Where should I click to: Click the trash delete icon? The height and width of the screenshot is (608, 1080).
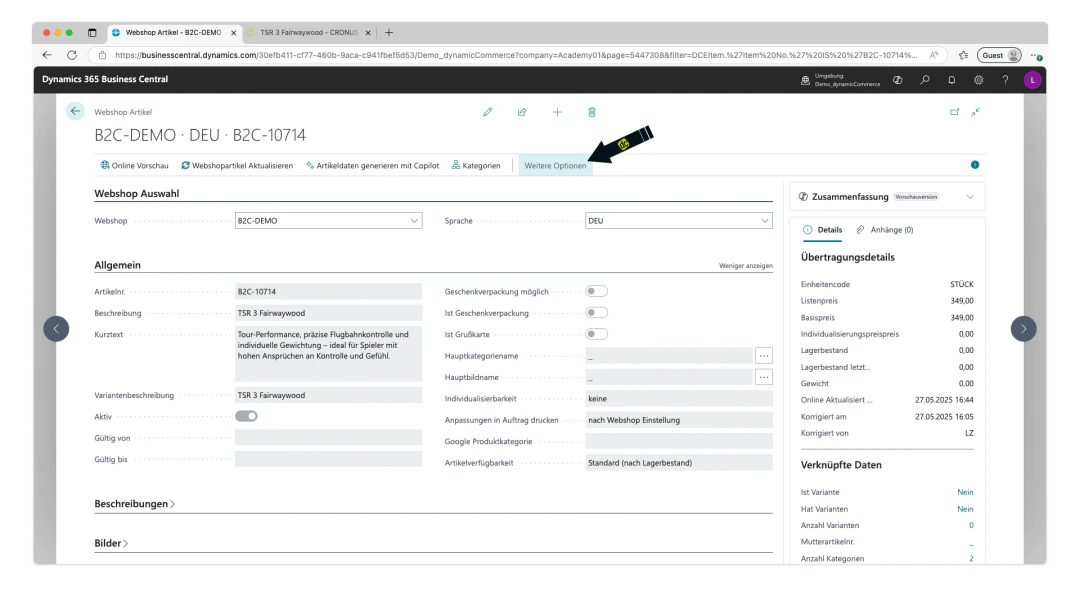(592, 112)
